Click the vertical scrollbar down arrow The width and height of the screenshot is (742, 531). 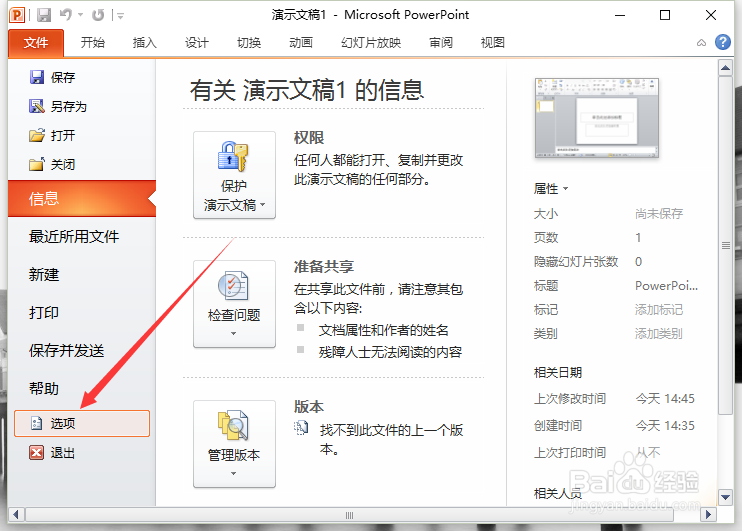point(725,497)
